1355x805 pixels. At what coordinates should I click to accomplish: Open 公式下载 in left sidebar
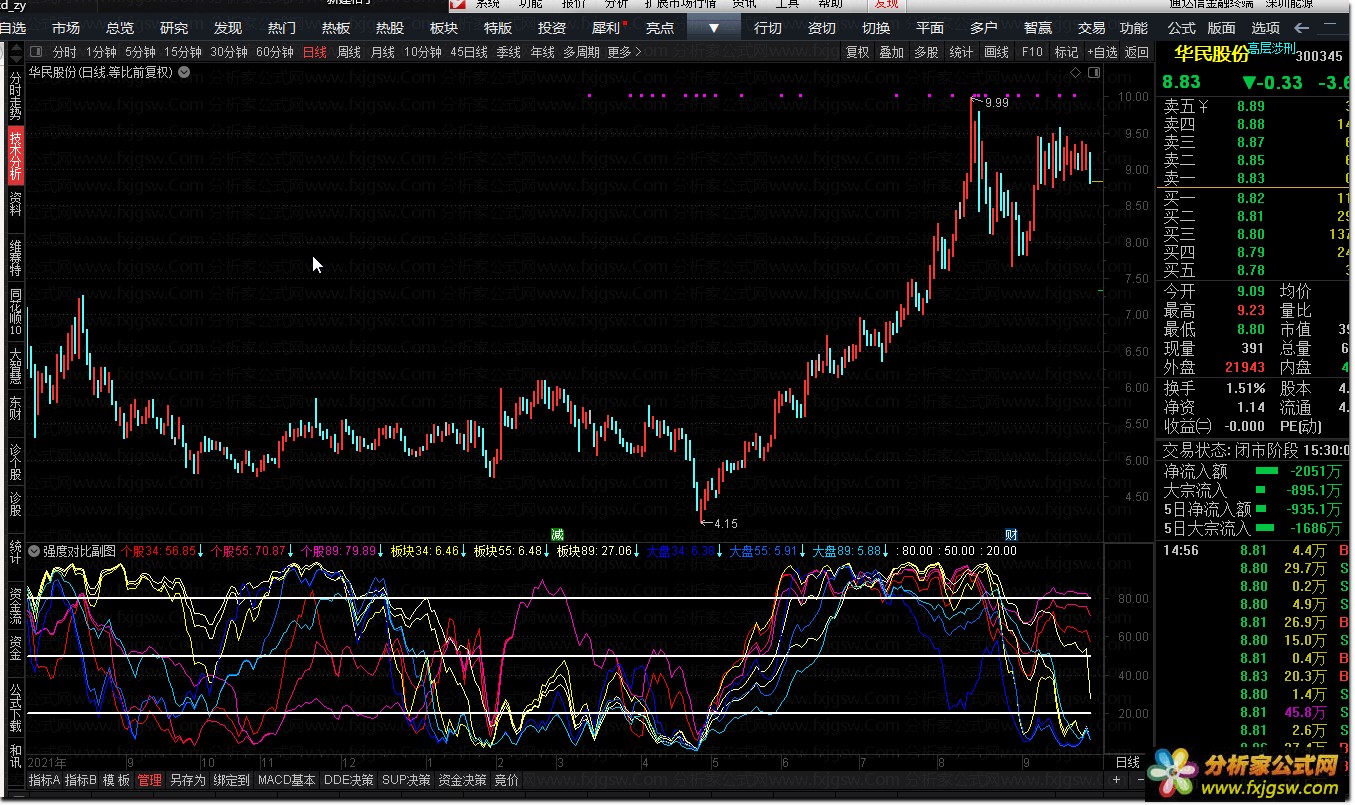(15, 708)
